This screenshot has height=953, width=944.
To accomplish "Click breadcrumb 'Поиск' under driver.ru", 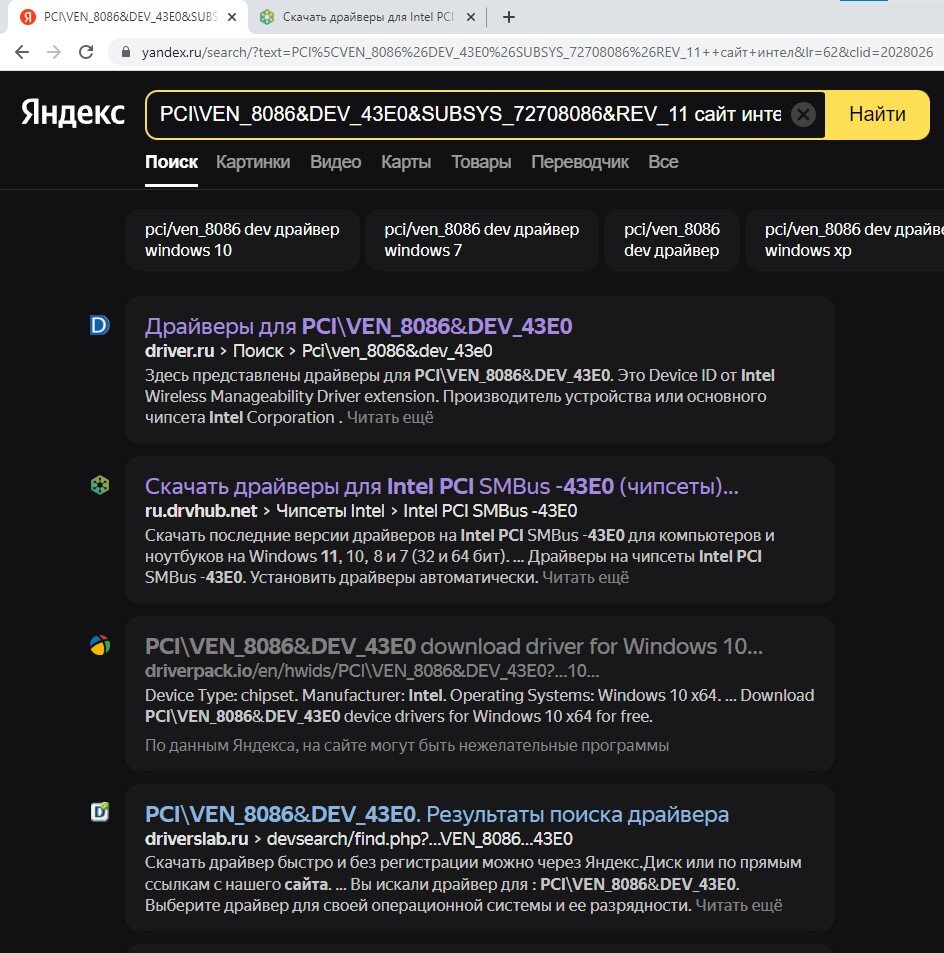I will (258, 351).
